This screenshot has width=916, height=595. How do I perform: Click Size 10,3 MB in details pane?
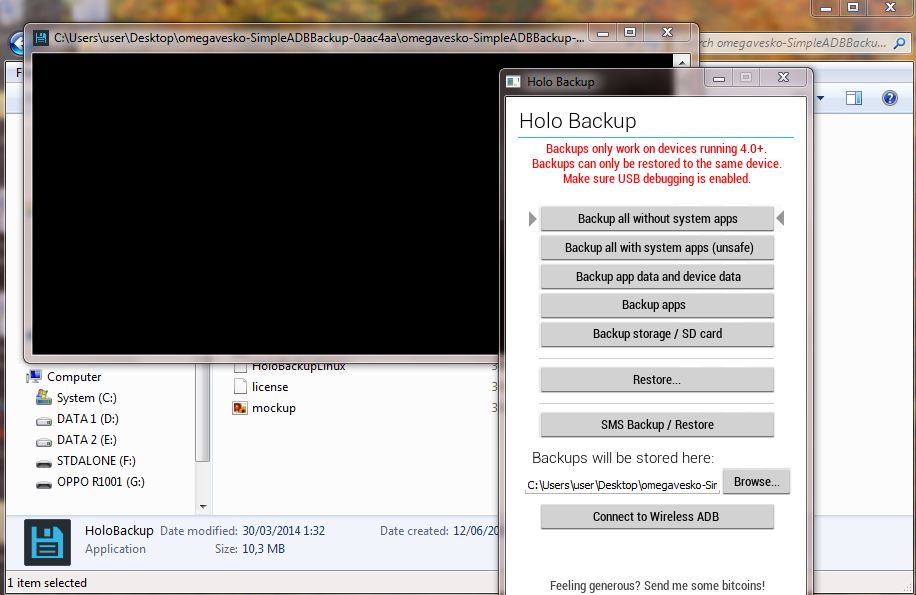tap(263, 549)
